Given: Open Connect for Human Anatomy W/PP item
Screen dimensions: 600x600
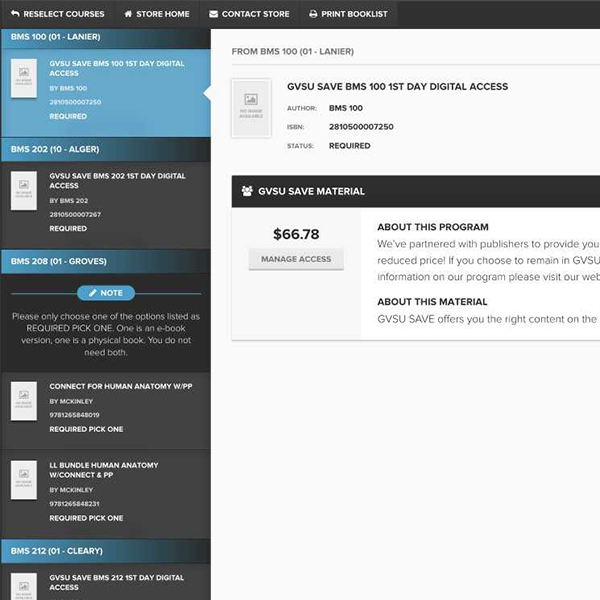Looking at the screenshot, I should [x=106, y=410].
